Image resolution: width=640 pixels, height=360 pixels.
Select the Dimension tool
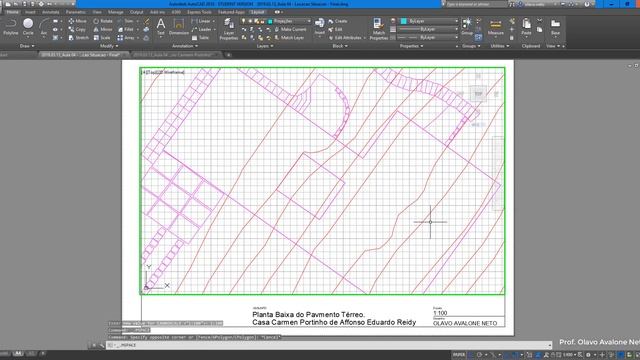coord(179,27)
